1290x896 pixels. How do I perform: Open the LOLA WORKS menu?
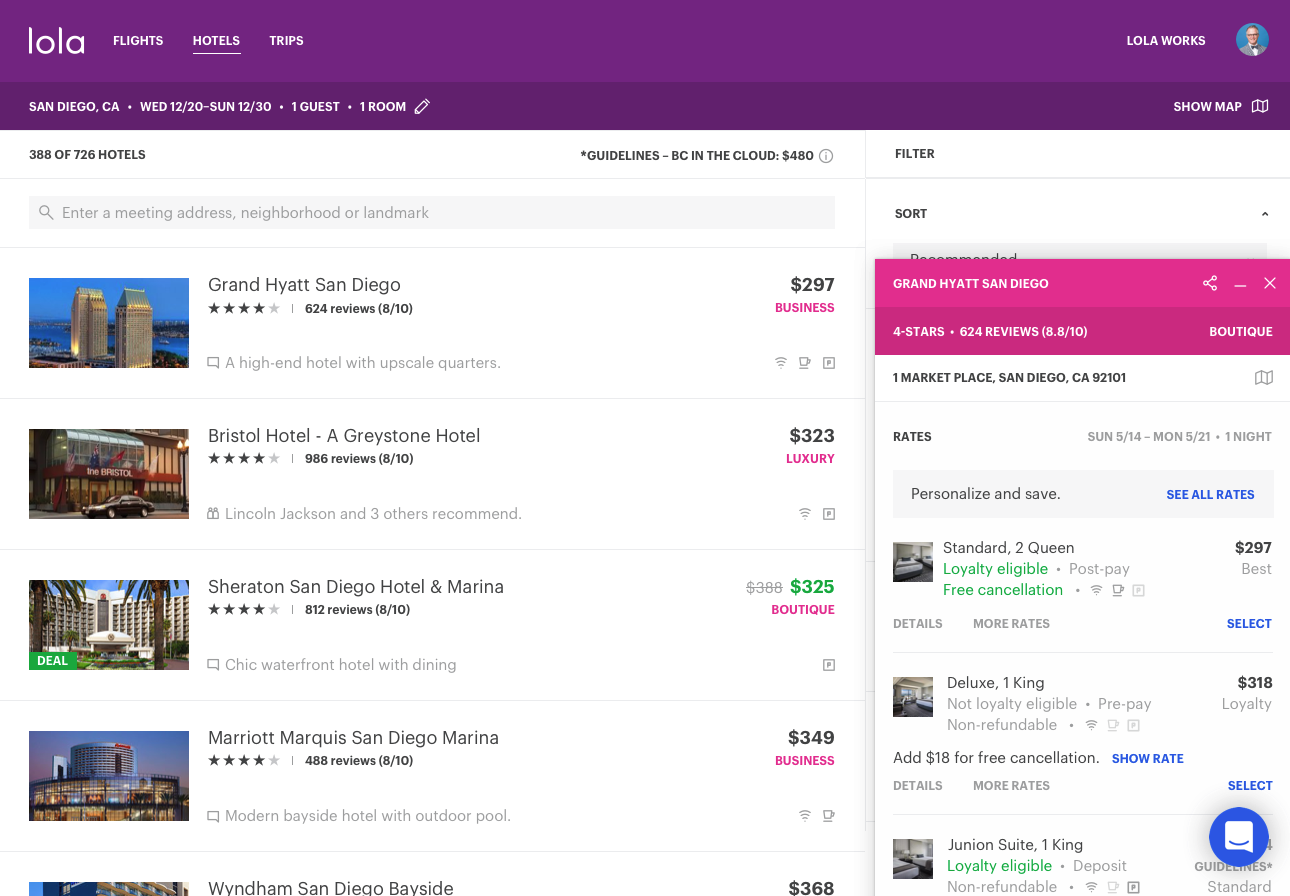pyautogui.click(x=1166, y=41)
